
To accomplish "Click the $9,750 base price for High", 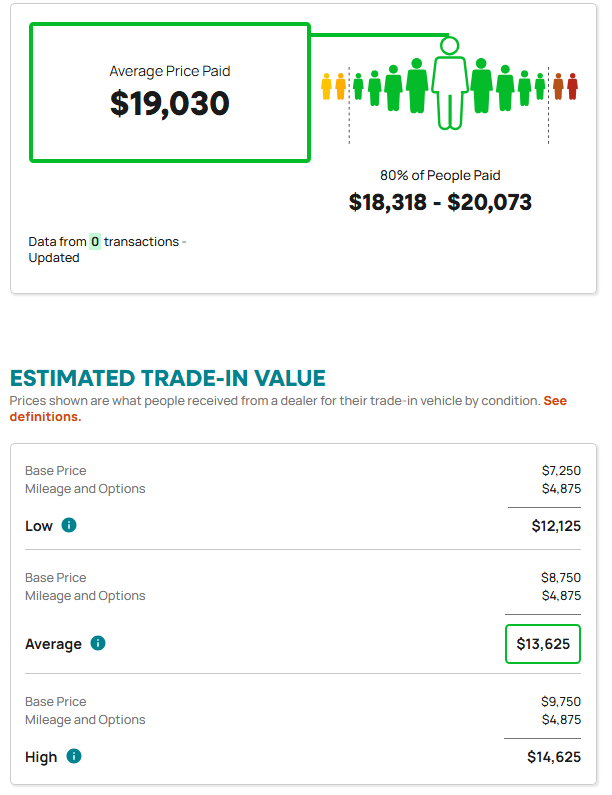I will click(561, 702).
